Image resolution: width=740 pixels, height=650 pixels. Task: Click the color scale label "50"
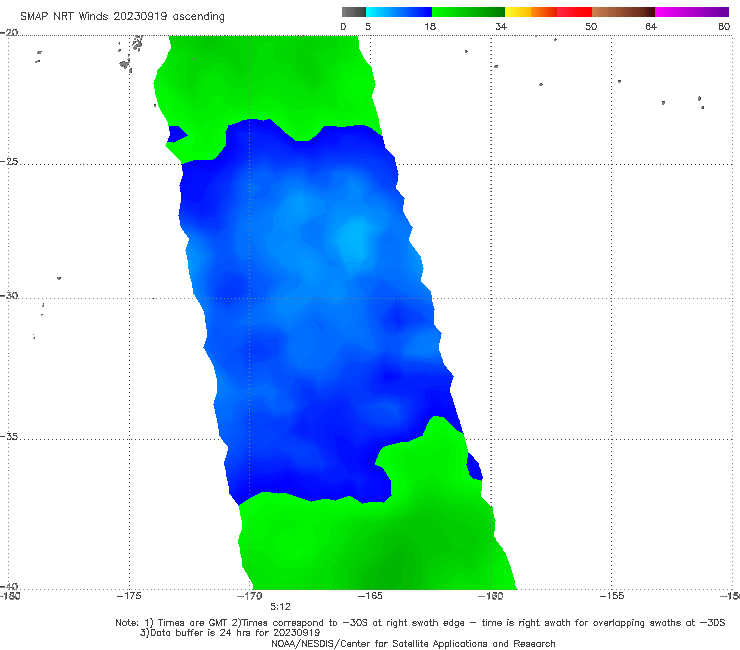[591, 27]
